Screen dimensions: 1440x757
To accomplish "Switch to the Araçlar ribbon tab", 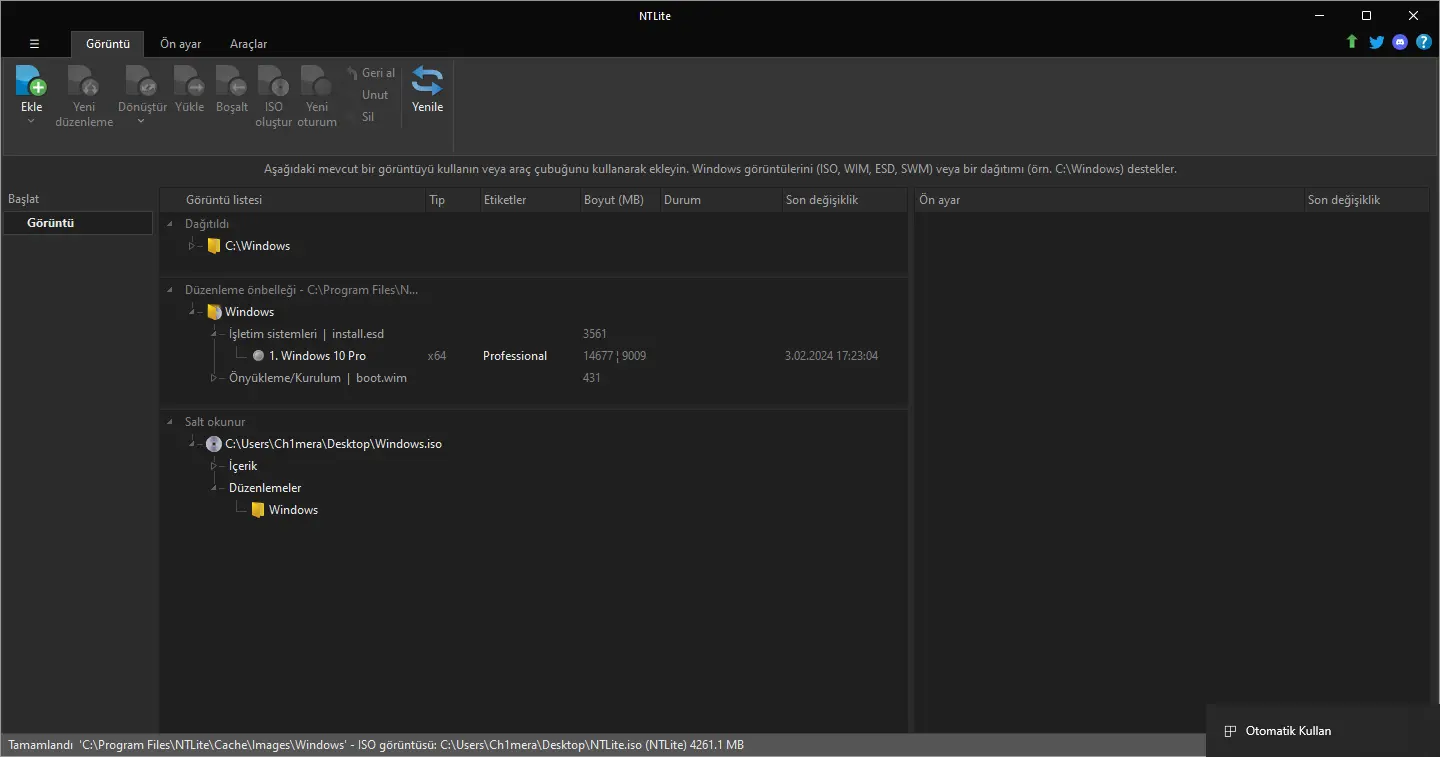I will [249, 44].
